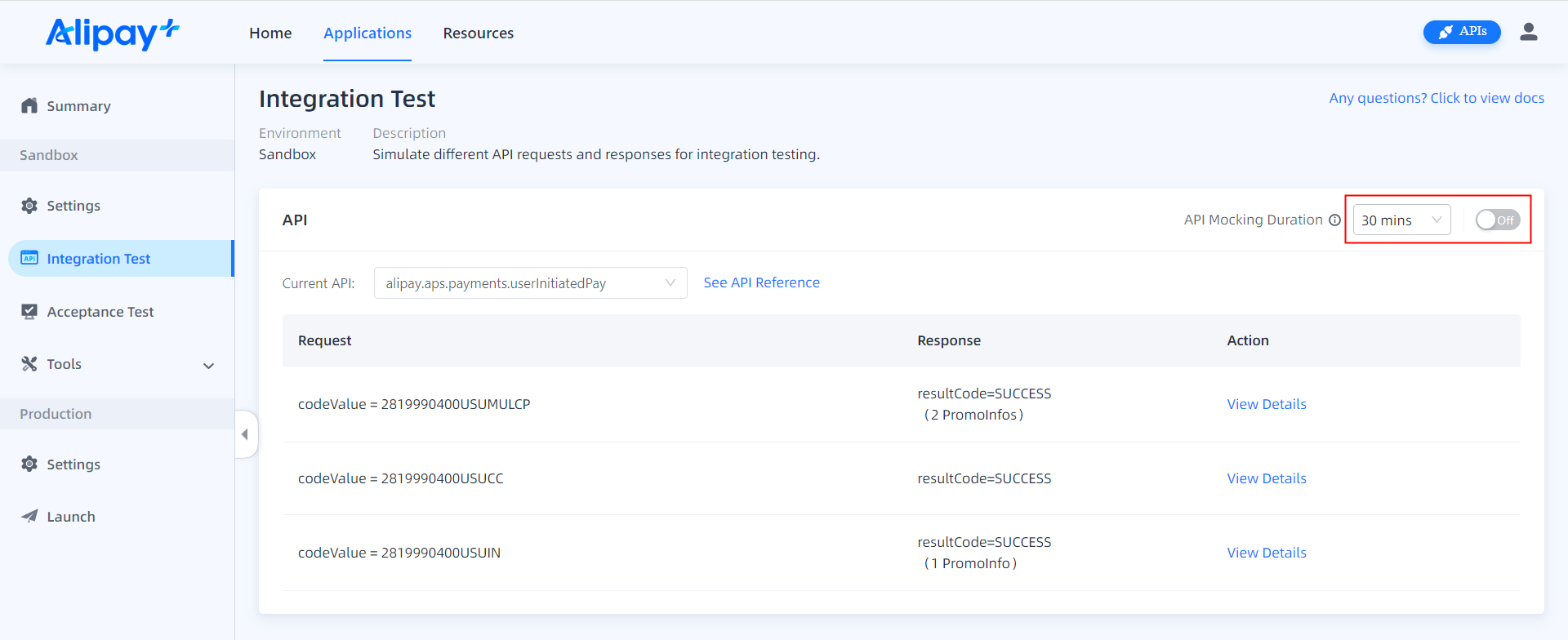Click the Sandbox Settings gear icon
The height and width of the screenshot is (640, 1568).
[29, 206]
